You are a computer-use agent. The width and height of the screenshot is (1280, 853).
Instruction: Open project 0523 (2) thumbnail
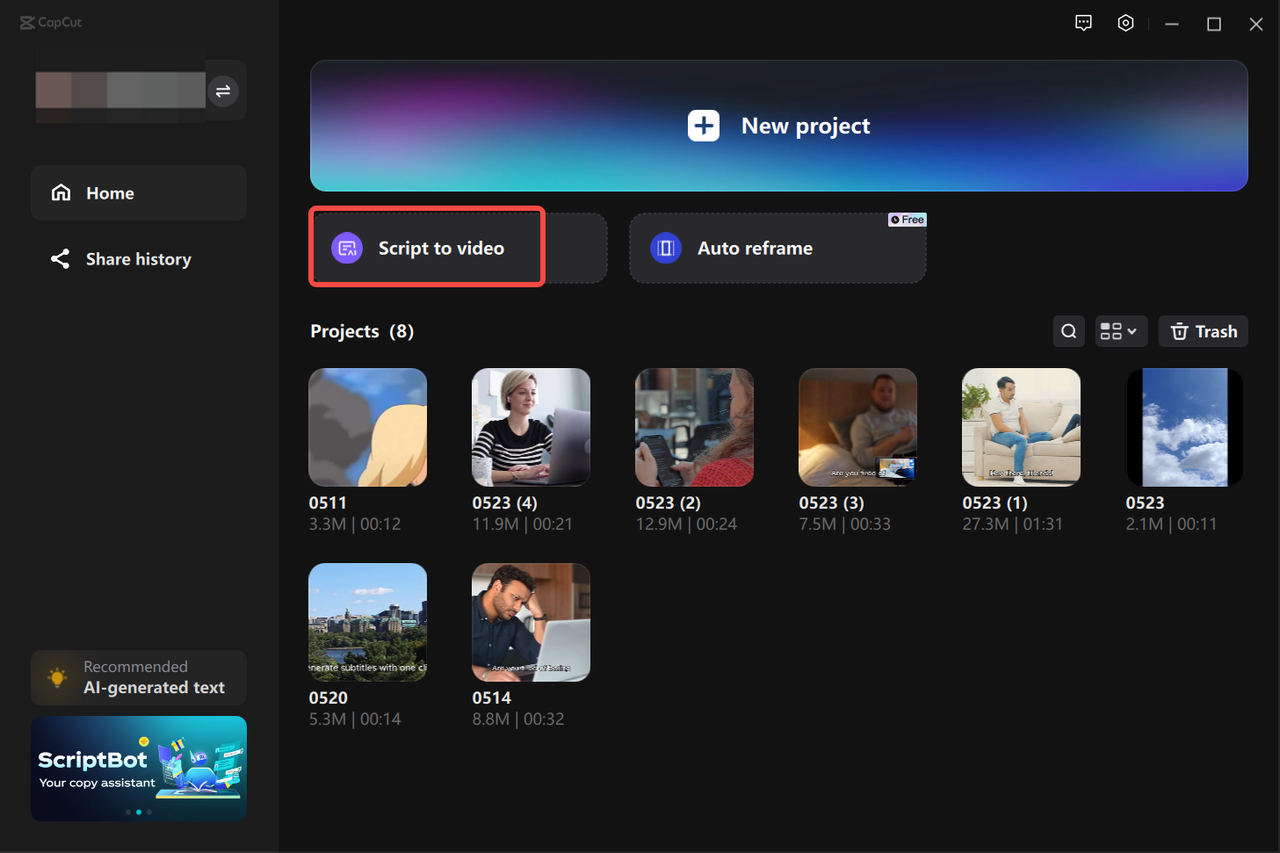(695, 427)
